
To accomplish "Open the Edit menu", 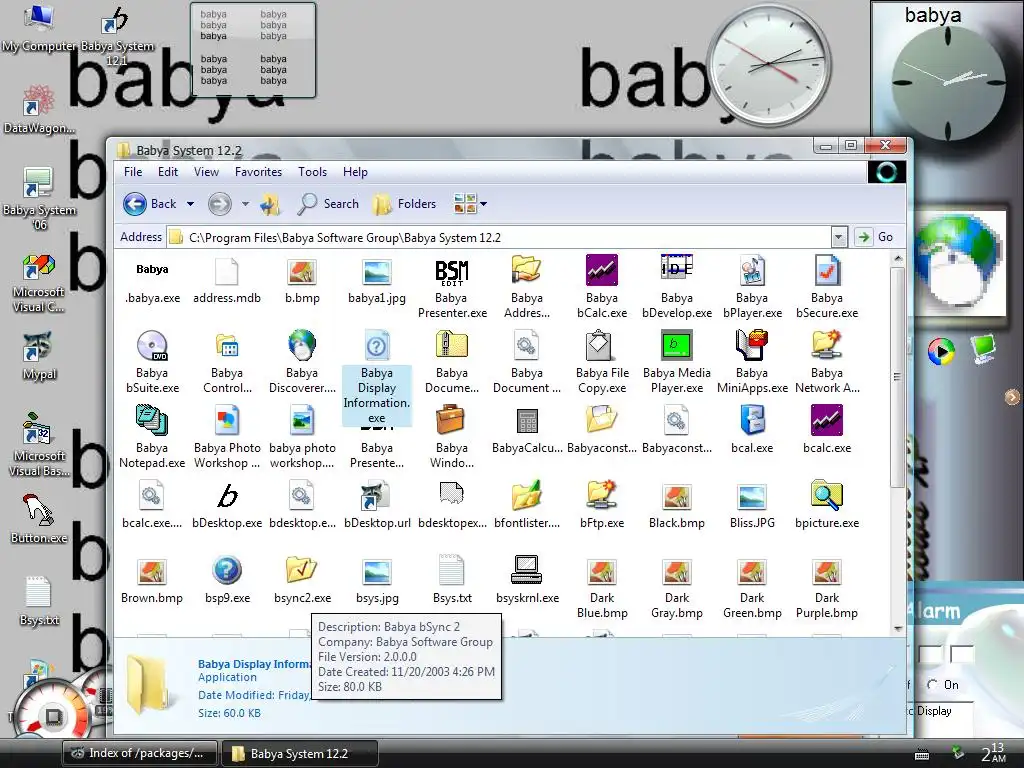I will point(168,172).
